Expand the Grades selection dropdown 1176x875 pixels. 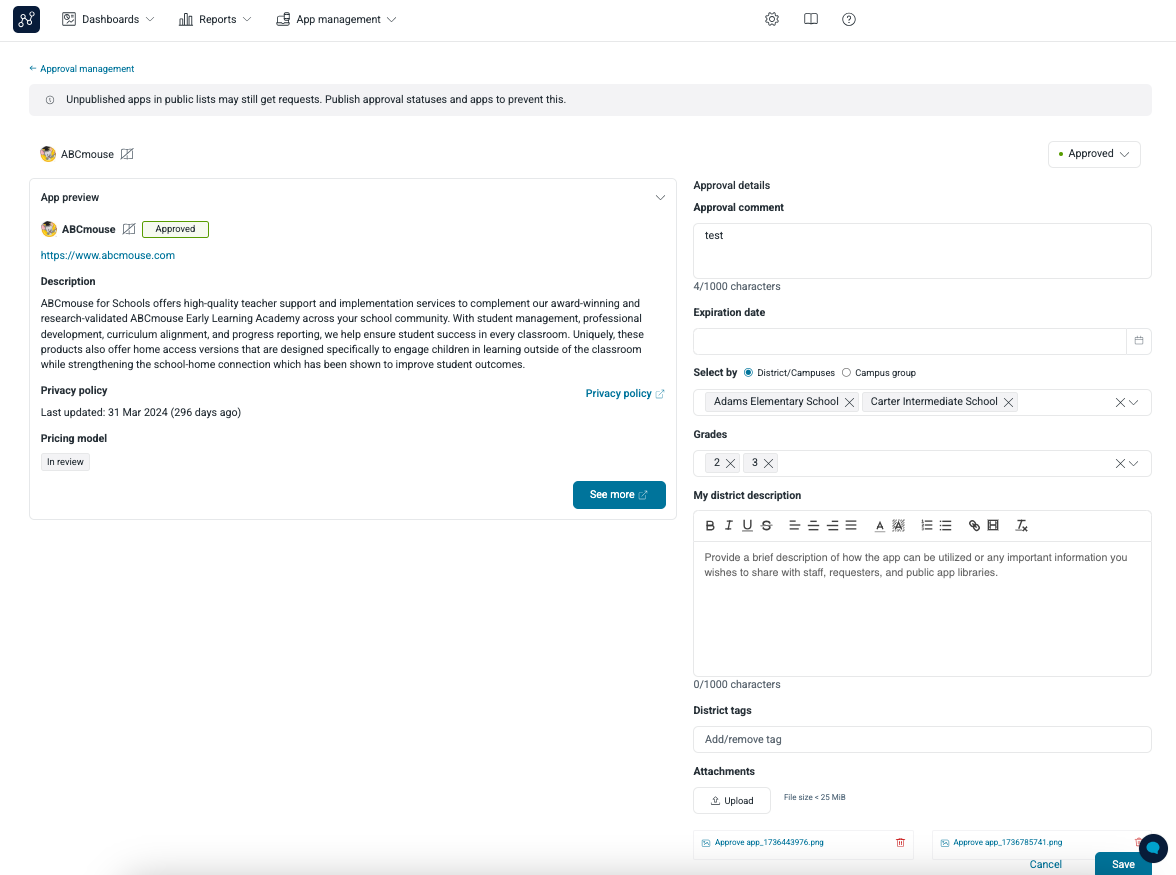tap(1131, 463)
